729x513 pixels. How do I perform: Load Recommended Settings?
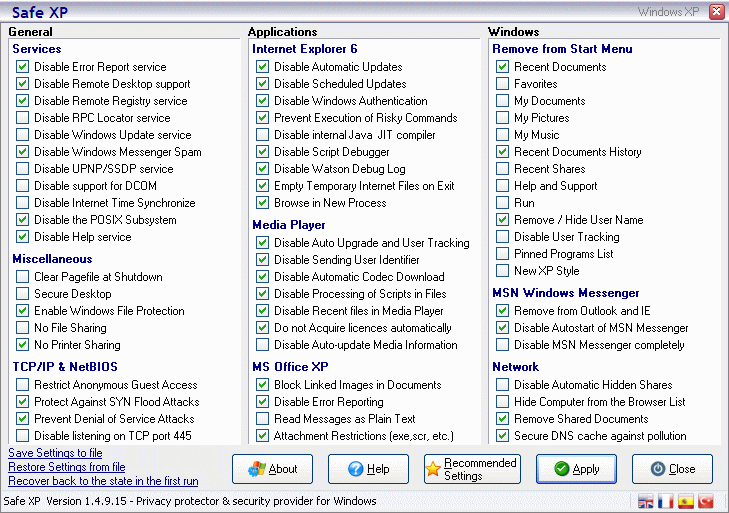coord(472,469)
